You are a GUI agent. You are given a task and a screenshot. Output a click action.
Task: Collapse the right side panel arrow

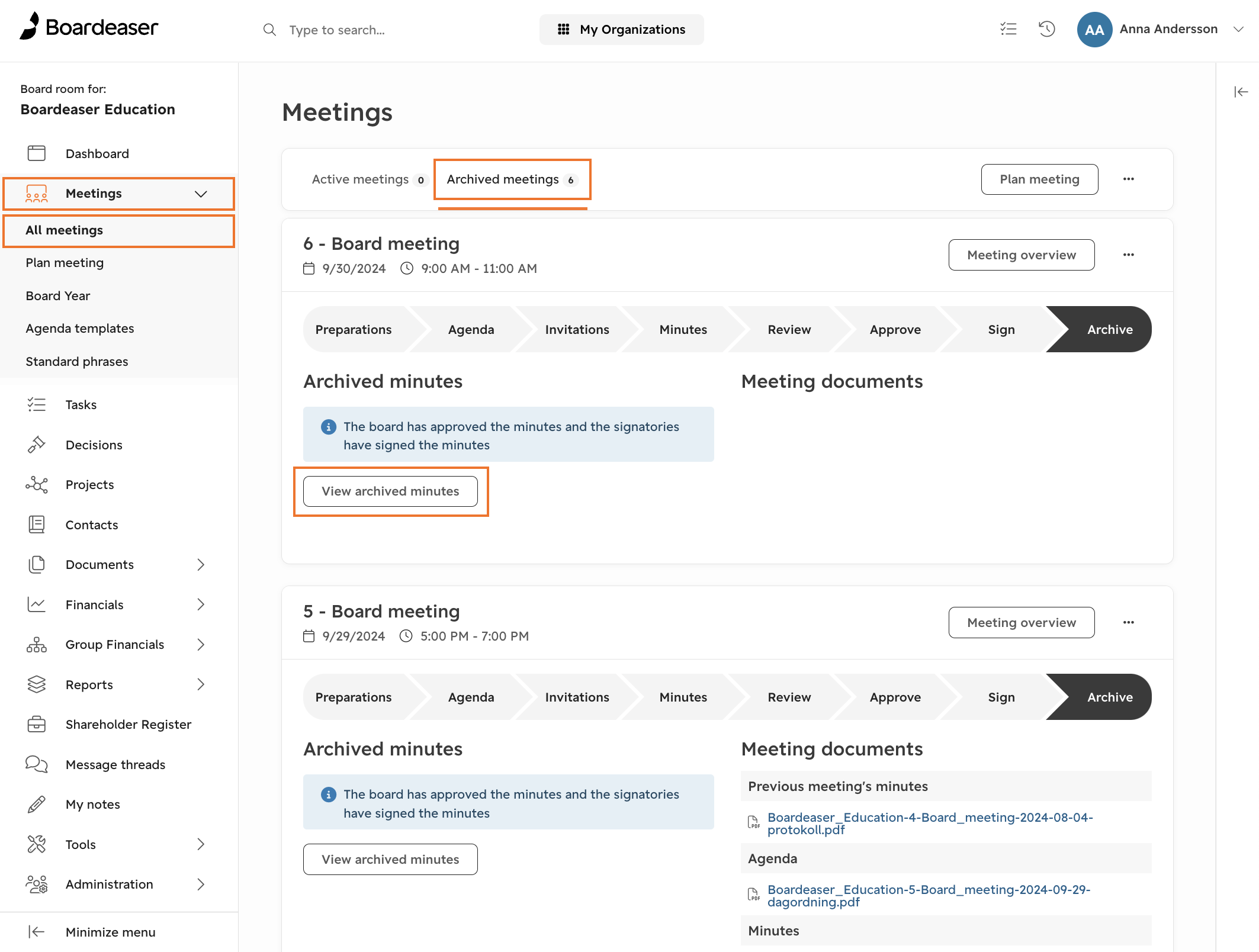coord(1241,92)
